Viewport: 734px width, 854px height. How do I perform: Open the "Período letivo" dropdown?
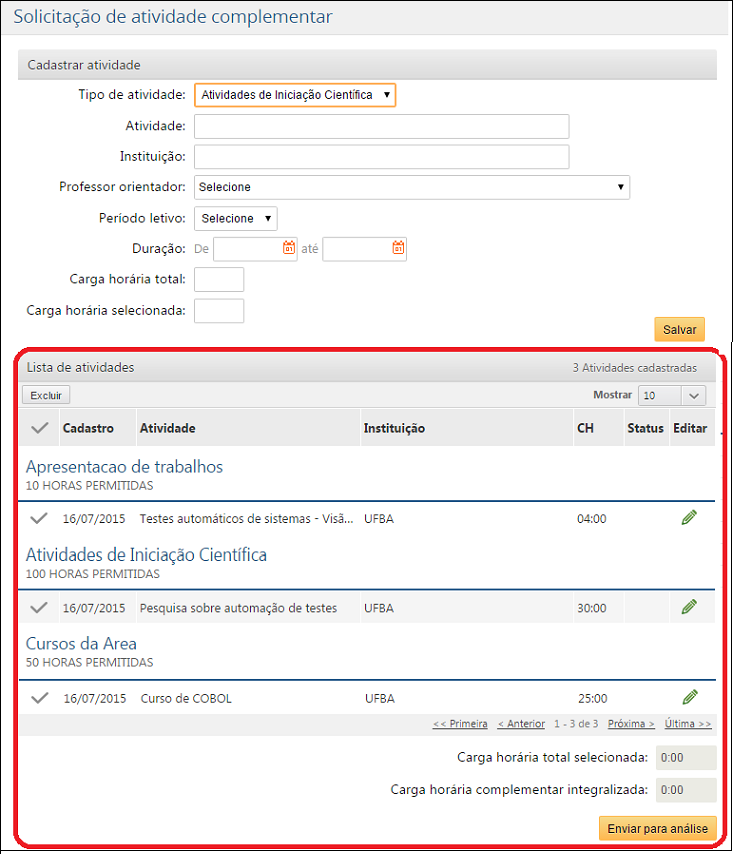235,218
